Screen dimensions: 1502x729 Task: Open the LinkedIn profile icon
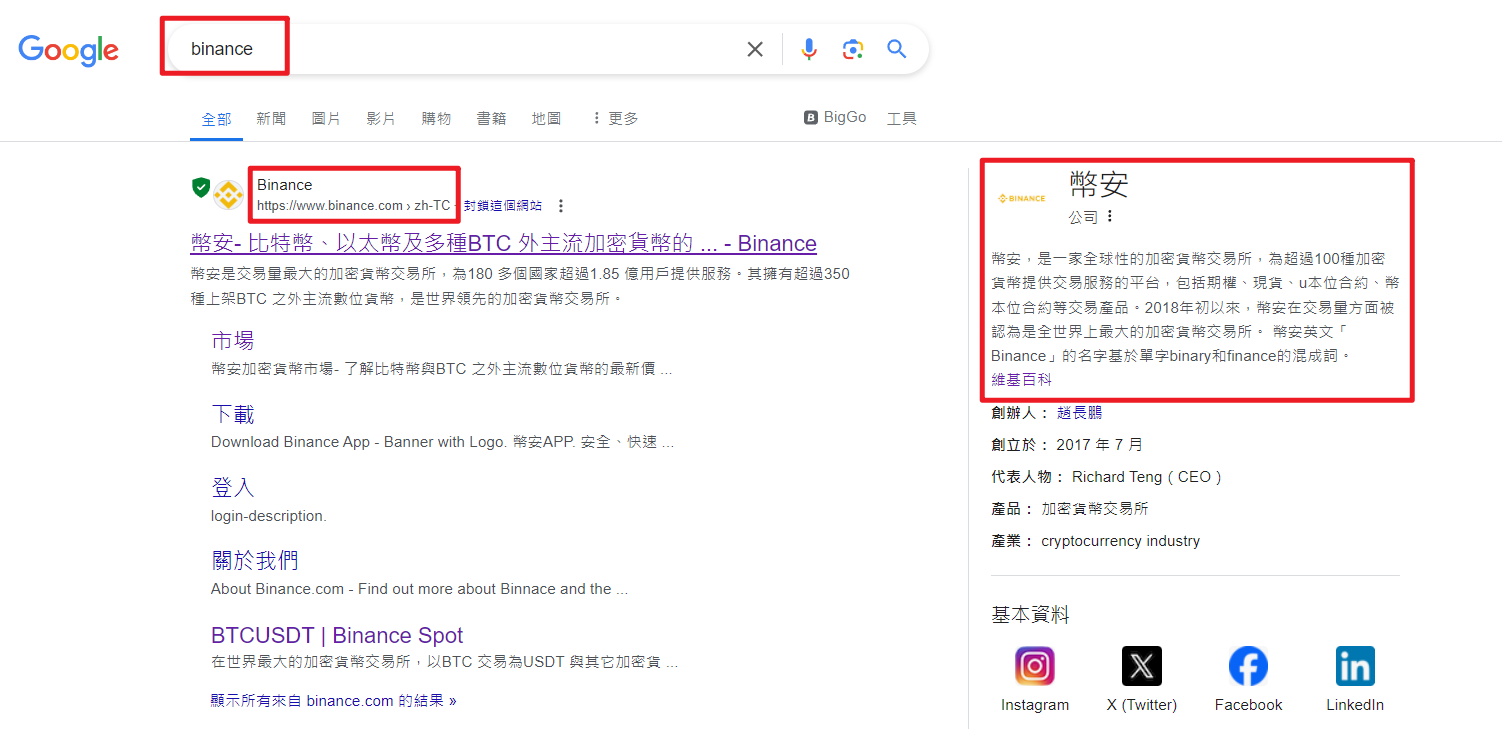pos(1355,666)
